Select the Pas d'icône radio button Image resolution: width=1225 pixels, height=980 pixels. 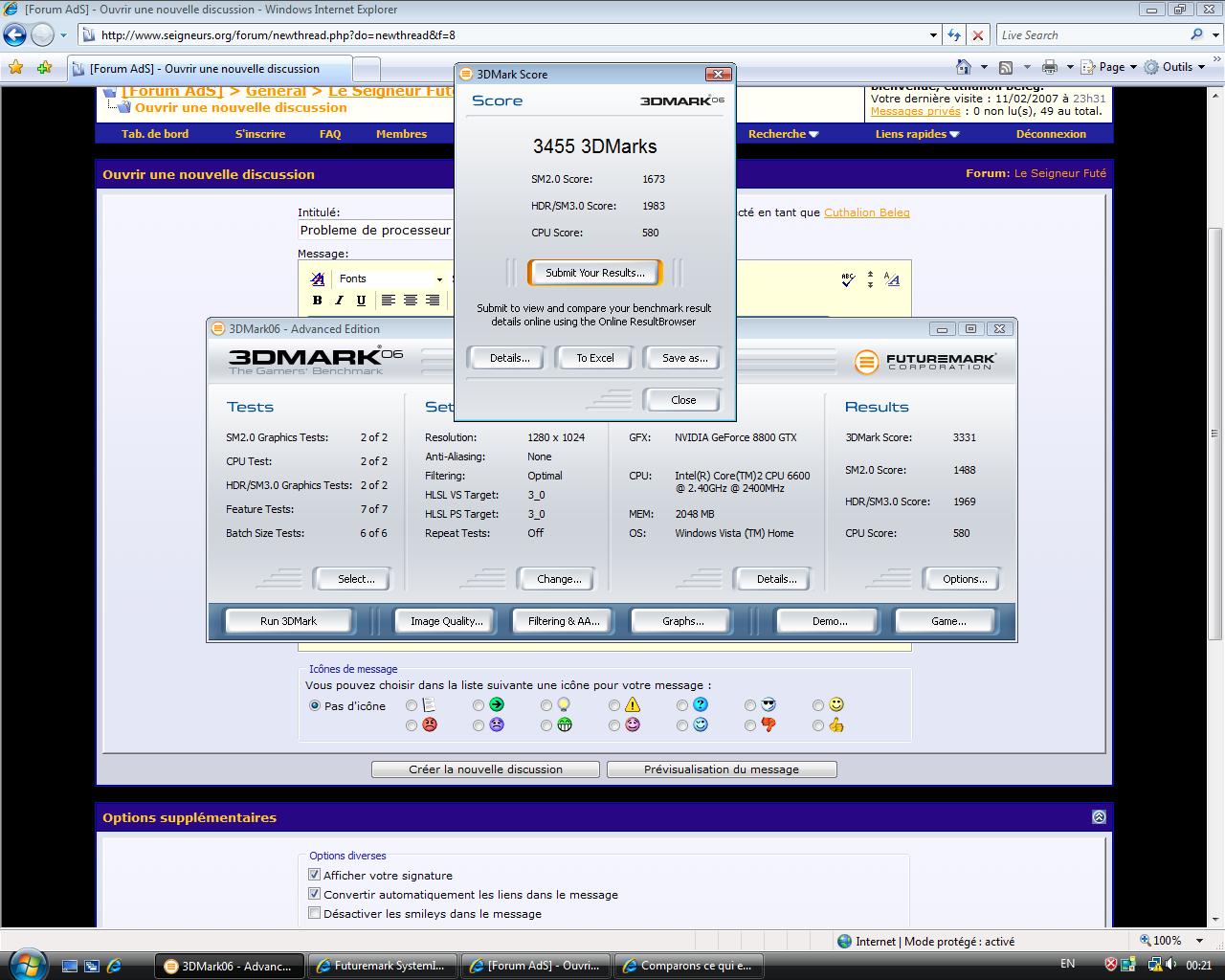[314, 705]
